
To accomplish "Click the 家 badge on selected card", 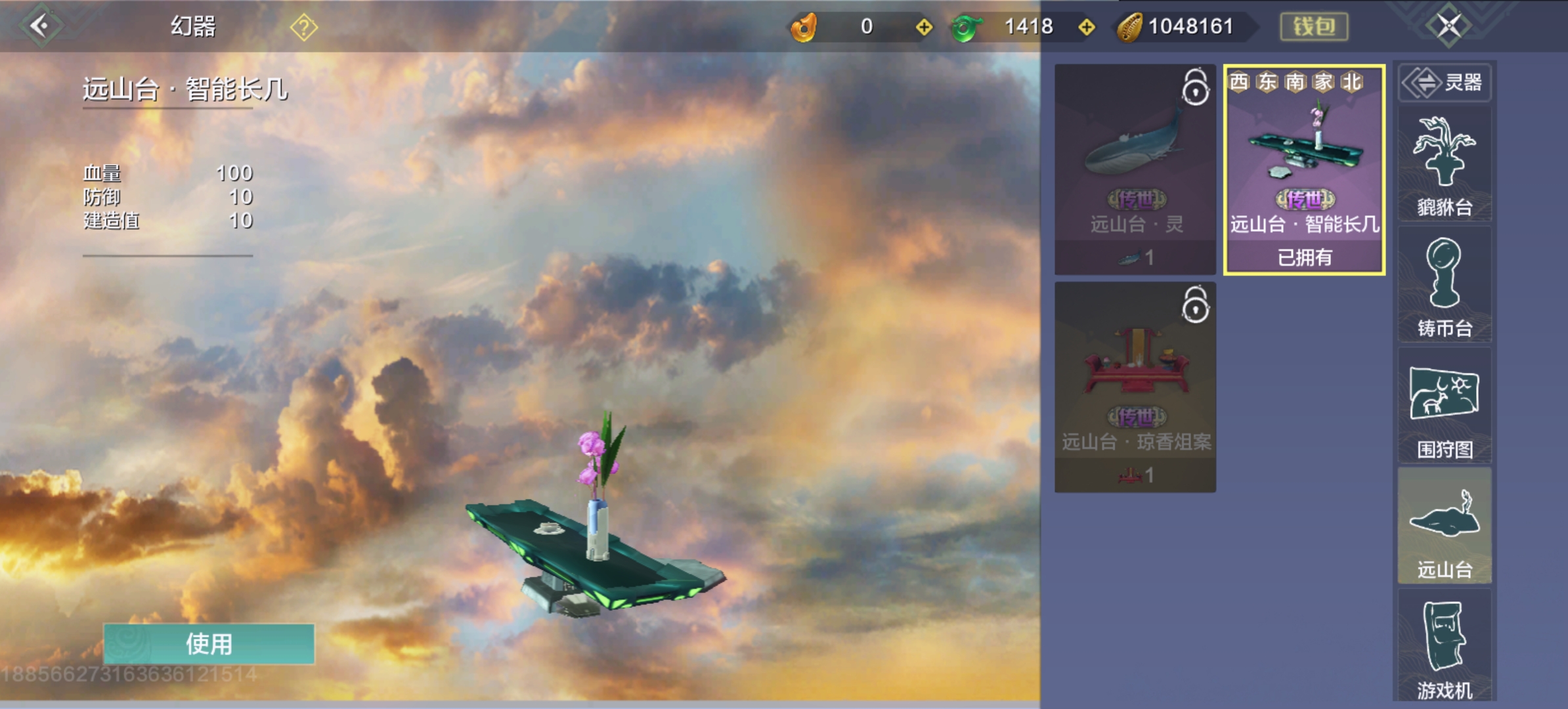I will coord(1323,83).
